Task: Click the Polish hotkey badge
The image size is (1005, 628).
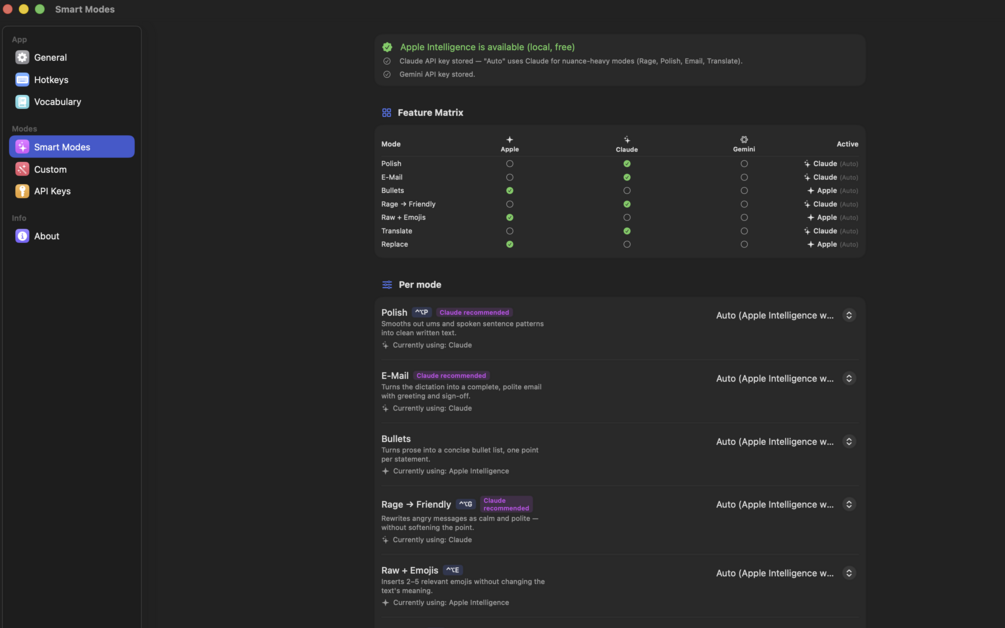Action: (x=422, y=313)
